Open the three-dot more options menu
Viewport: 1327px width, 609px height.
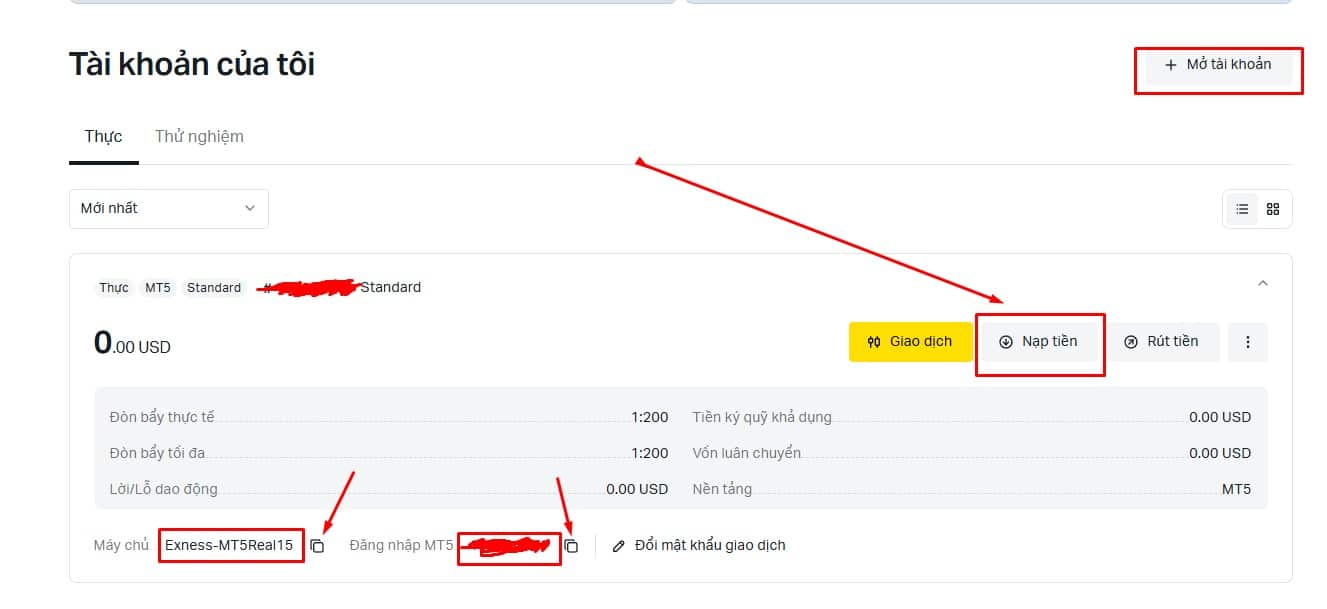[1247, 342]
